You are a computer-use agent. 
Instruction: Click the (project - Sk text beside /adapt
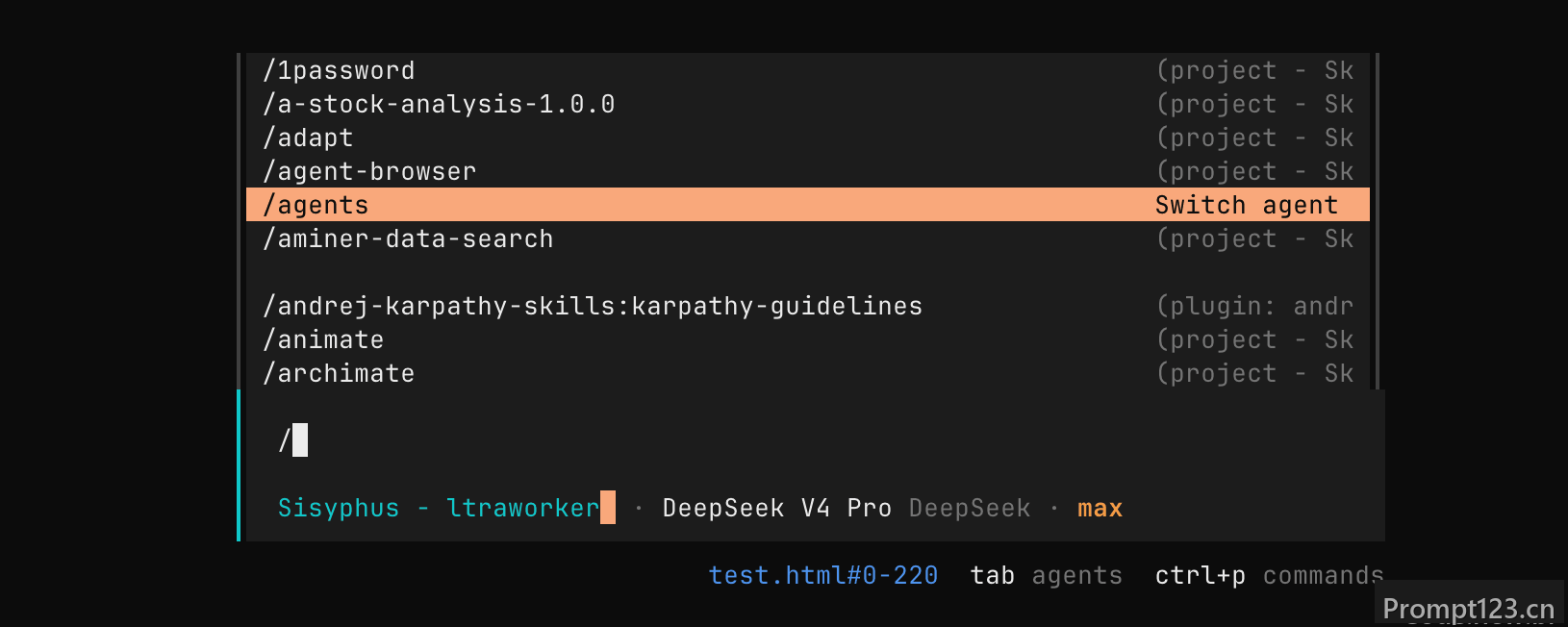(x=1254, y=138)
